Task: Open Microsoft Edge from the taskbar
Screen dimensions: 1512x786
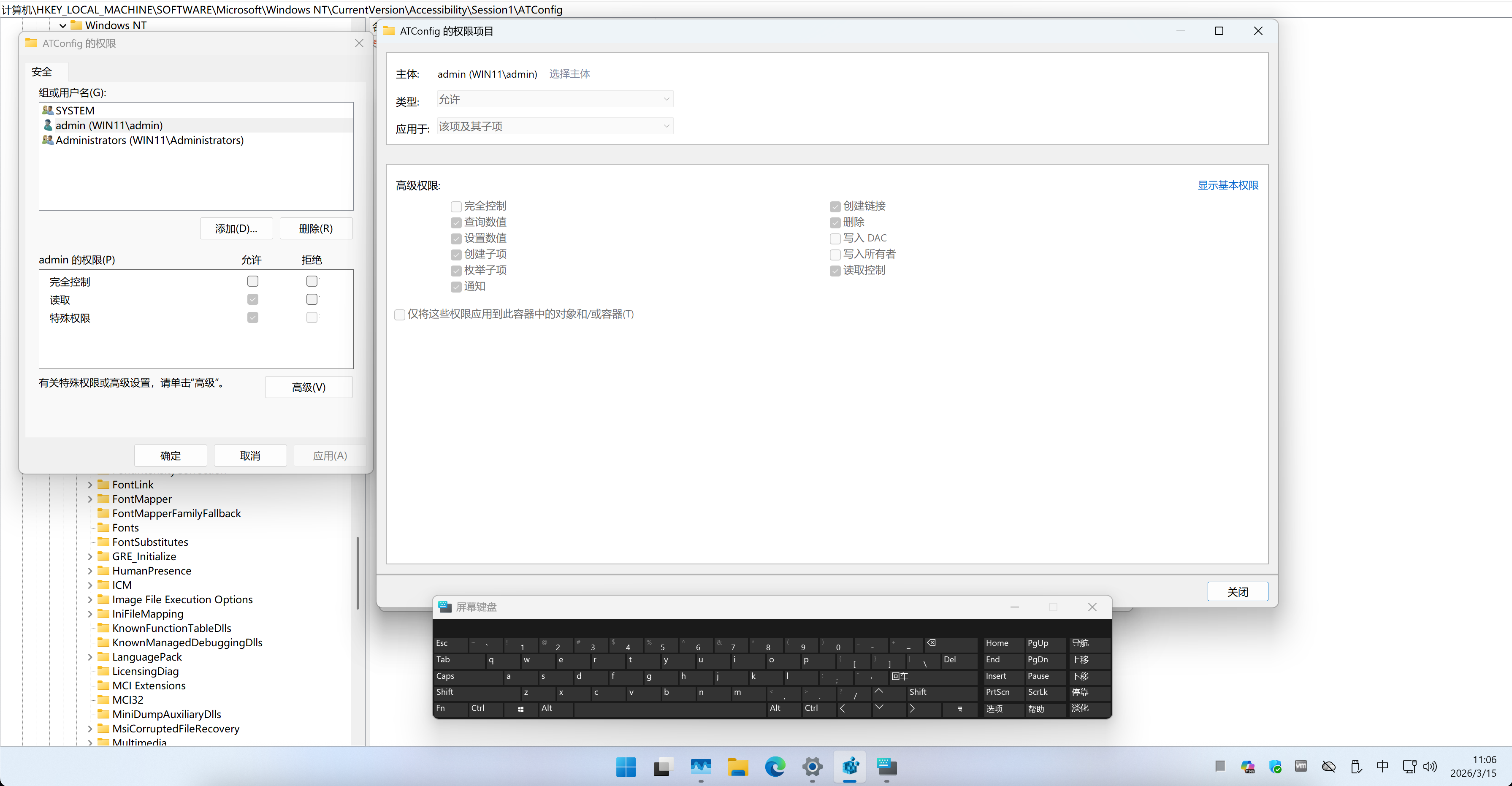Action: pyautogui.click(x=775, y=767)
